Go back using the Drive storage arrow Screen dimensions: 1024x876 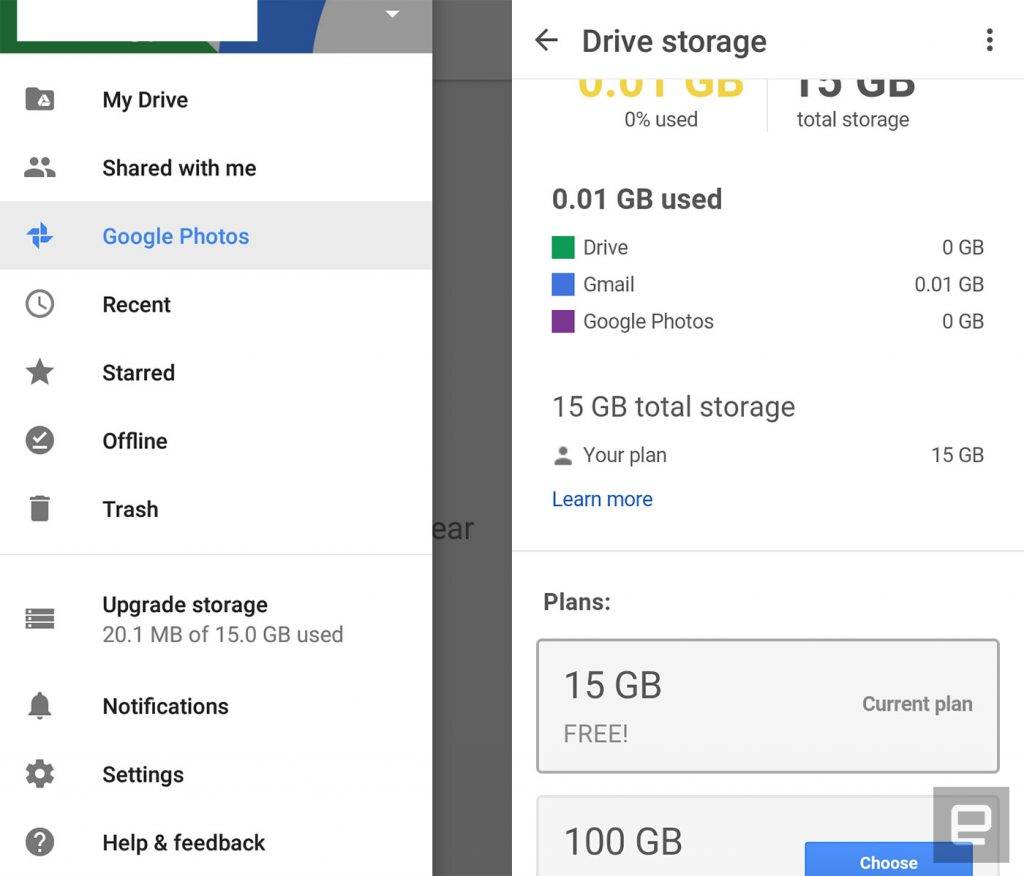[x=547, y=41]
